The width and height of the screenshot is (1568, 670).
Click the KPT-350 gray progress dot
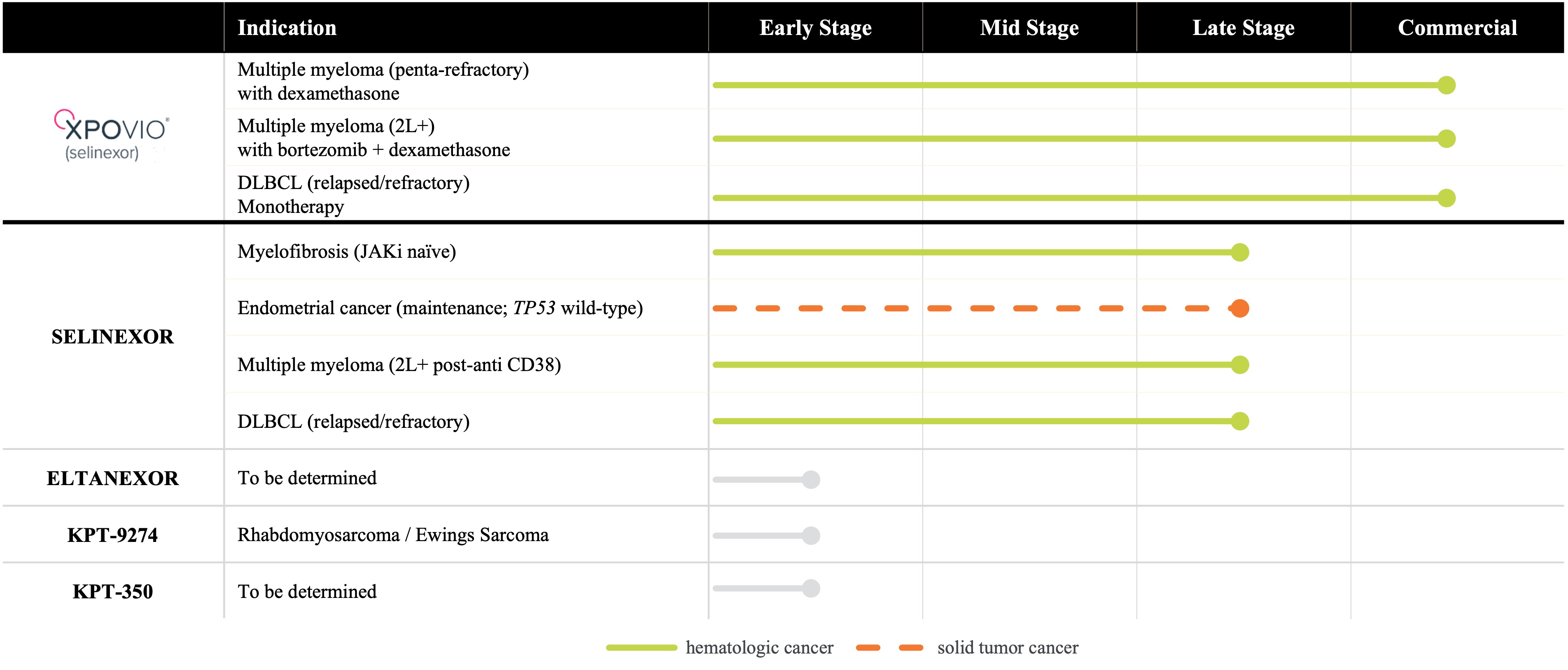click(811, 588)
